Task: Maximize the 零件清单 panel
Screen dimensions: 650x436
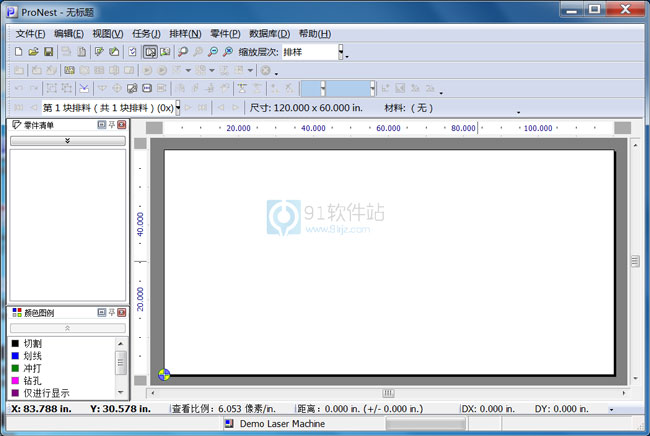Action: [102, 125]
